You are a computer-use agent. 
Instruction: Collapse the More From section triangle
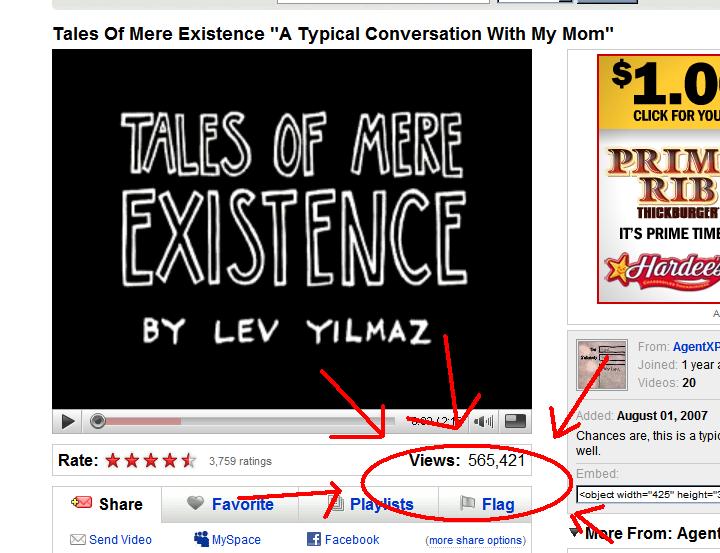tap(574, 532)
